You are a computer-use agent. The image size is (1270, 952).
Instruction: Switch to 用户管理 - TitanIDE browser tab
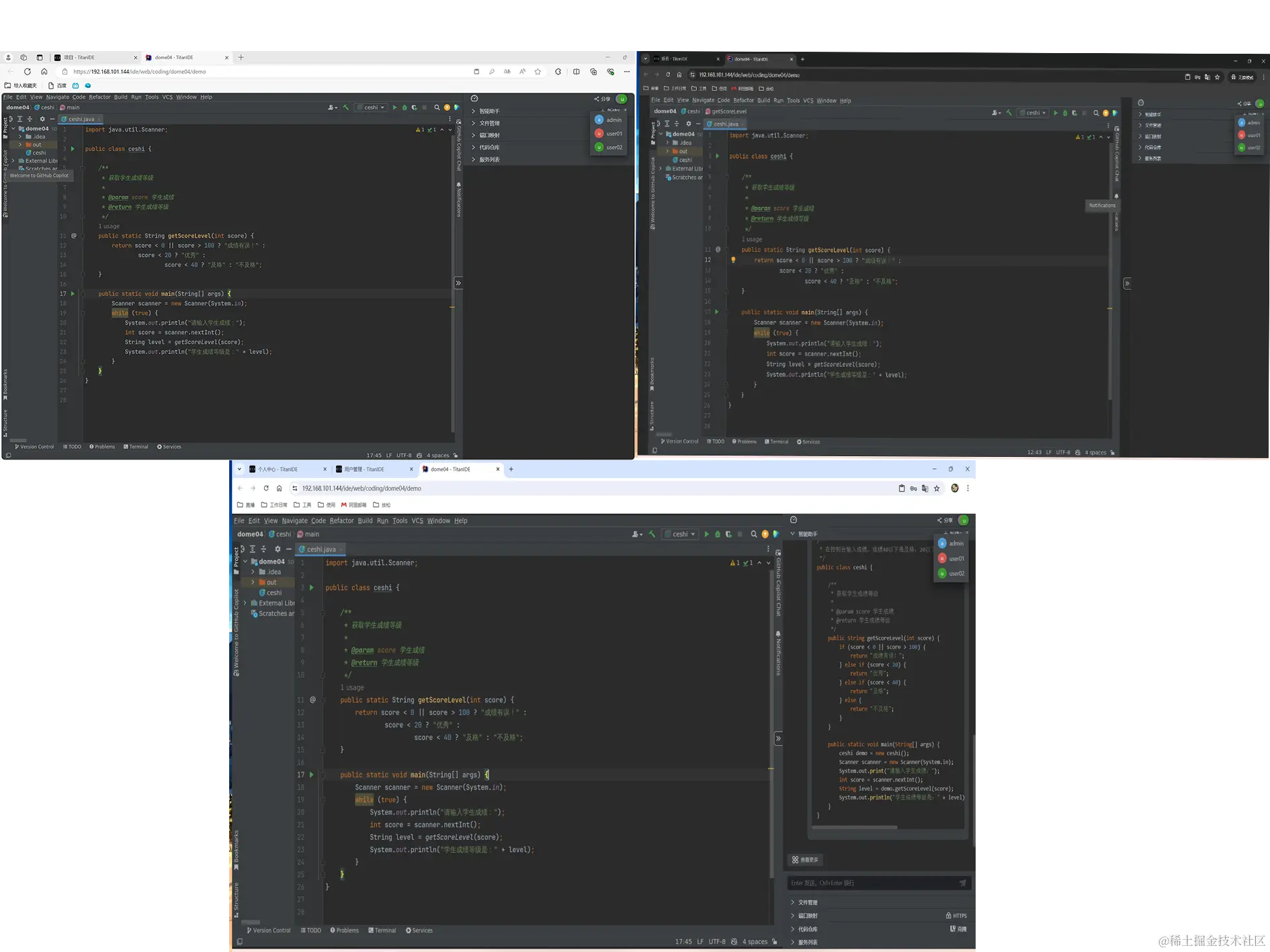click(x=373, y=469)
